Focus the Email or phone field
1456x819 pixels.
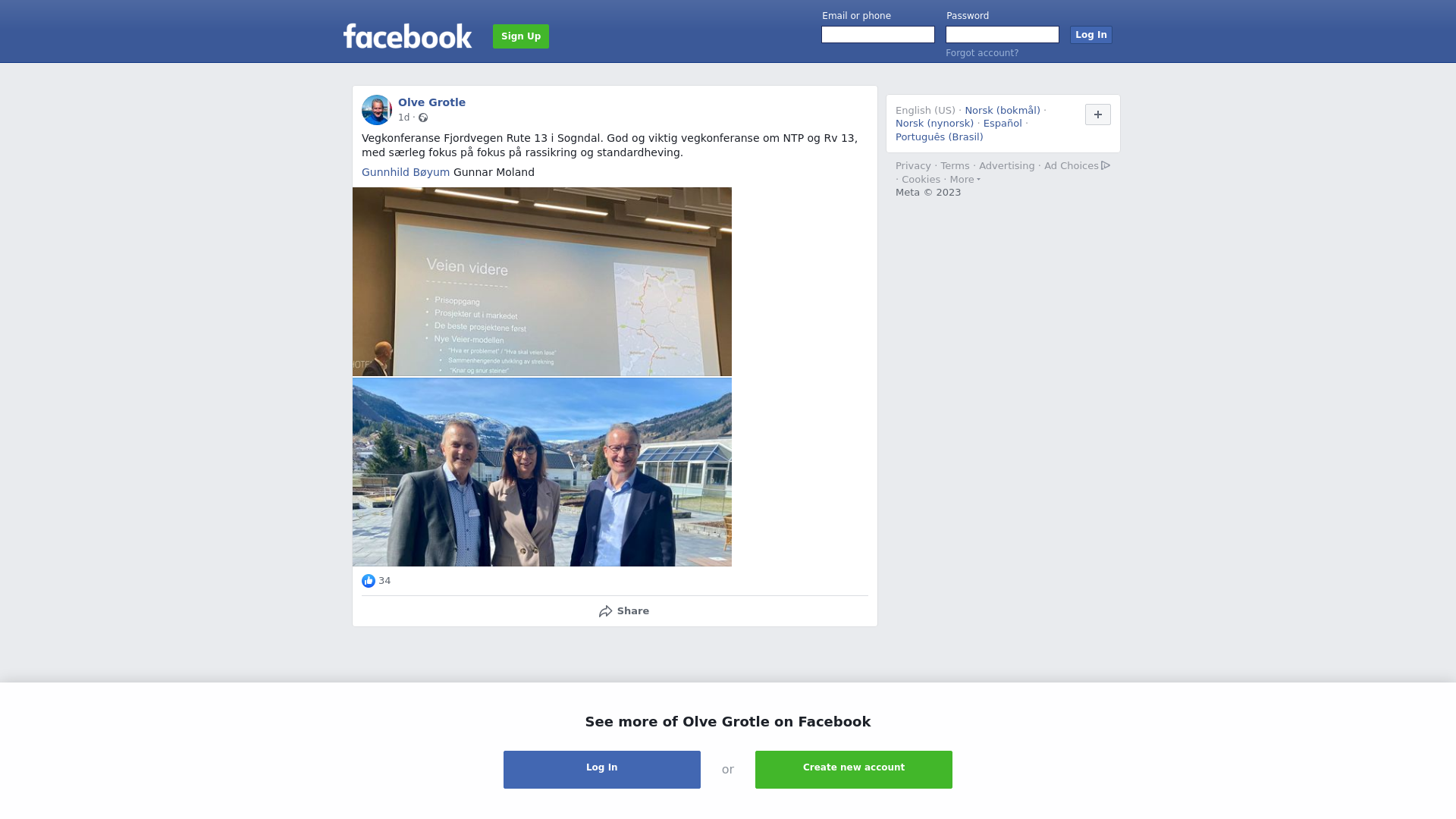coord(878,35)
